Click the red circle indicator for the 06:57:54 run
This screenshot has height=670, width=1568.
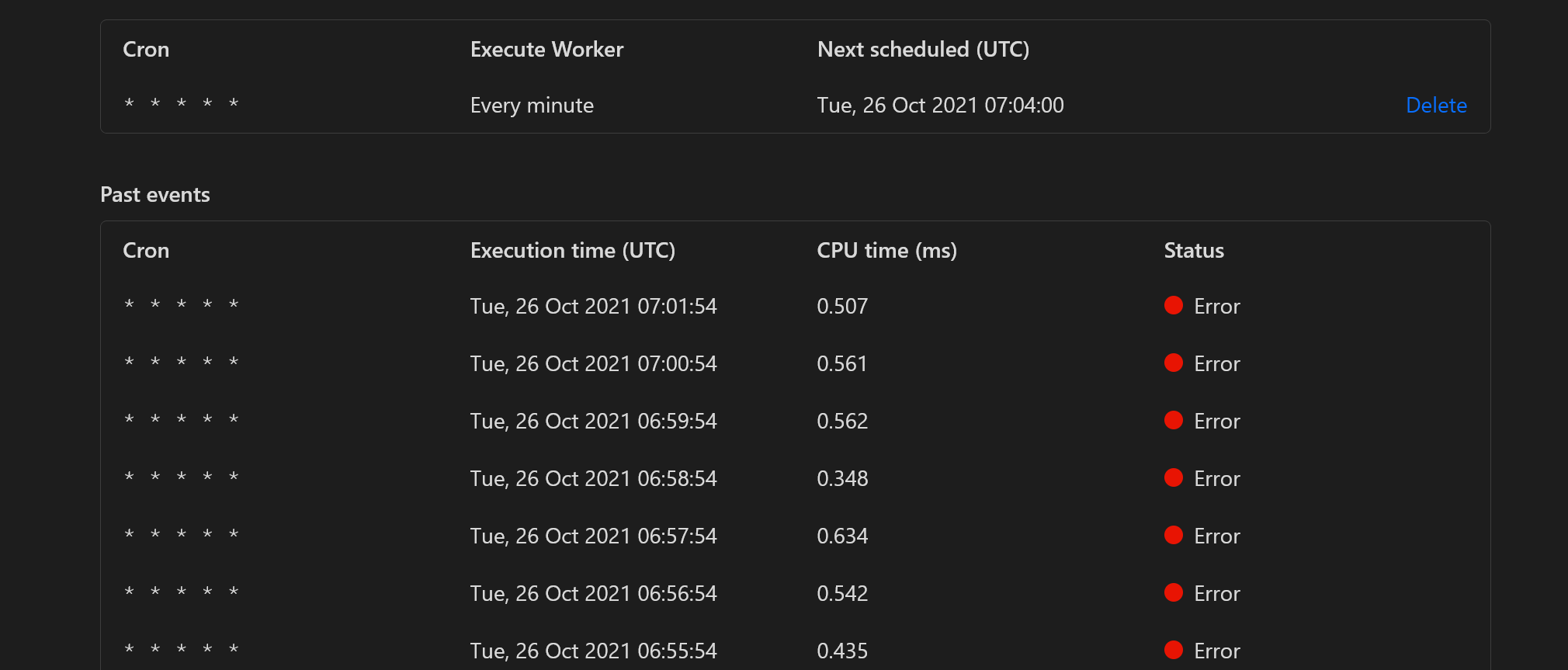1173,535
